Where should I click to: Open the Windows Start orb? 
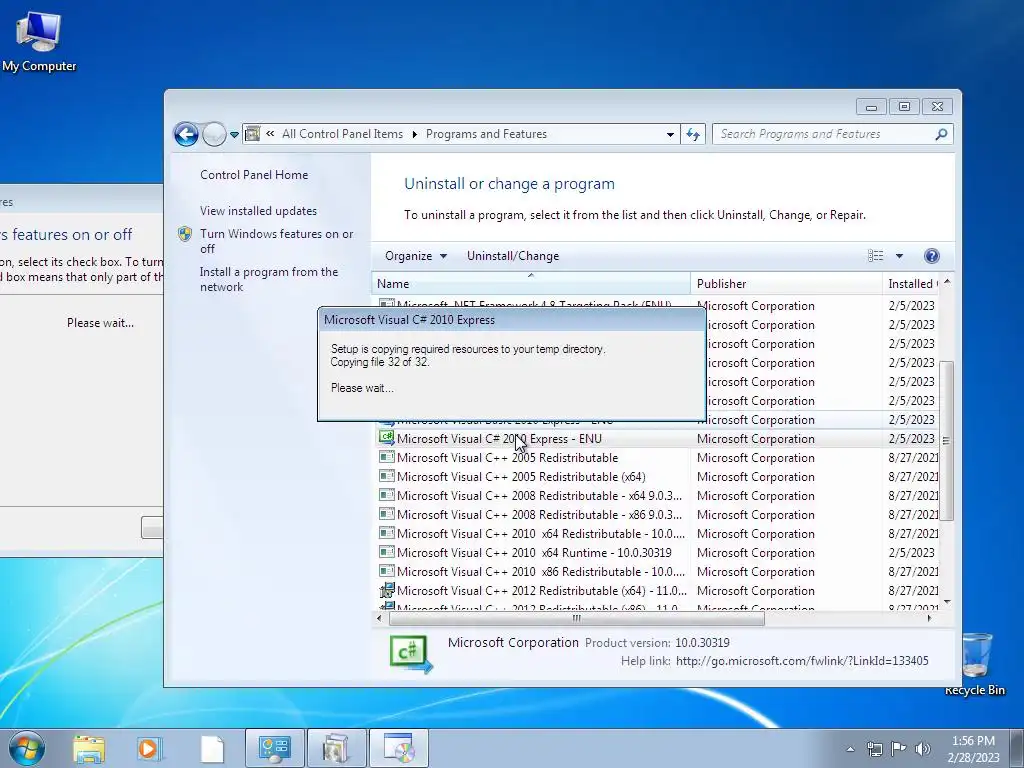pos(27,748)
